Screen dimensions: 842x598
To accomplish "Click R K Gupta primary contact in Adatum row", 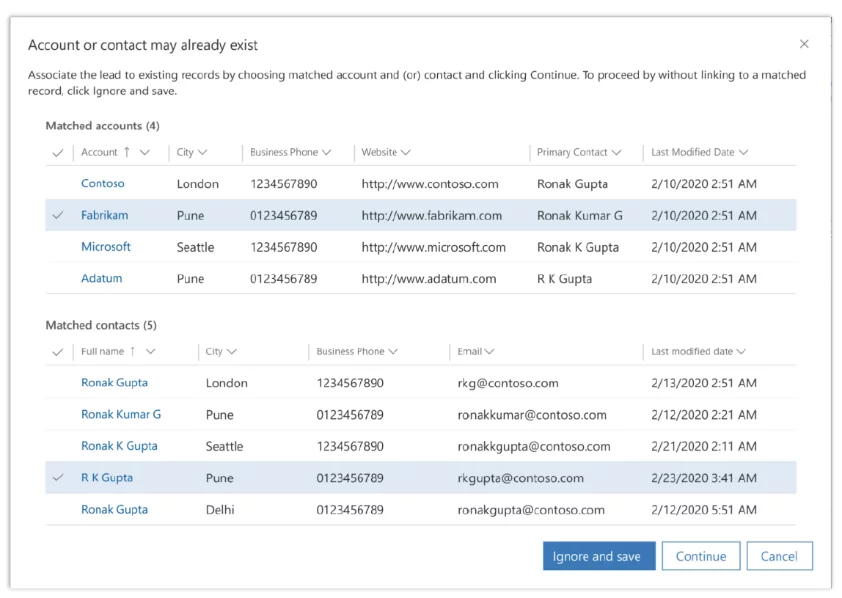I will 564,279.
